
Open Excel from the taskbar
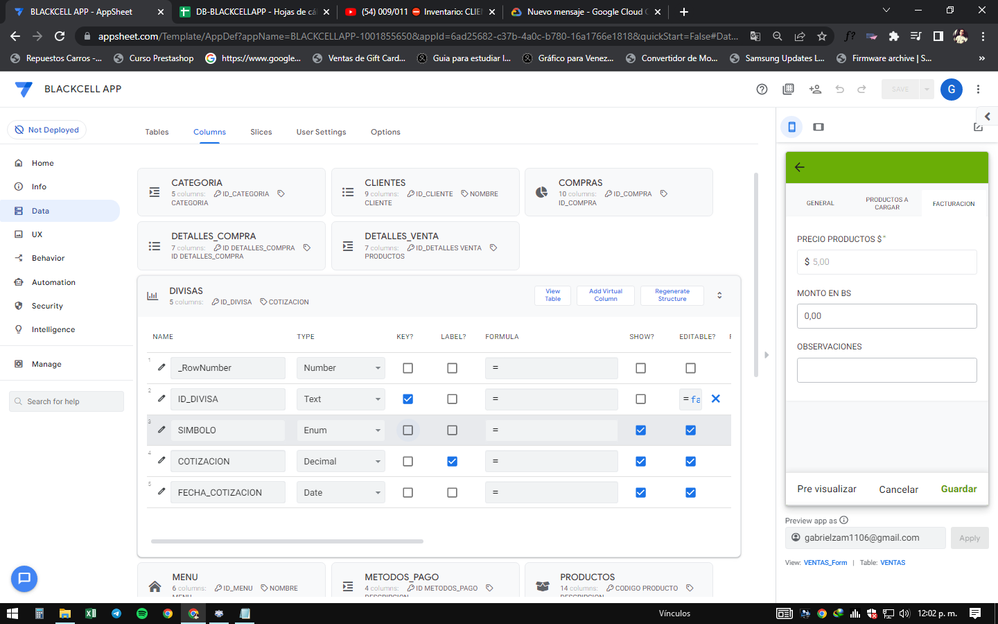90,613
